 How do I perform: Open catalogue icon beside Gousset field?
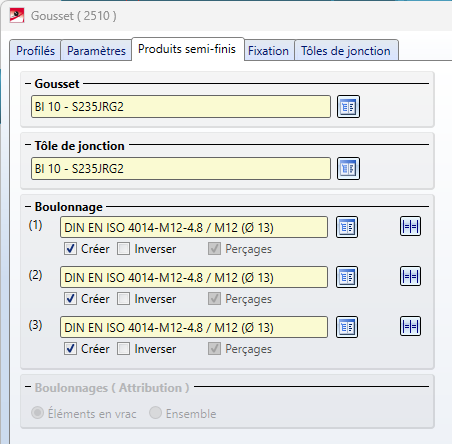[x=348, y=107]
